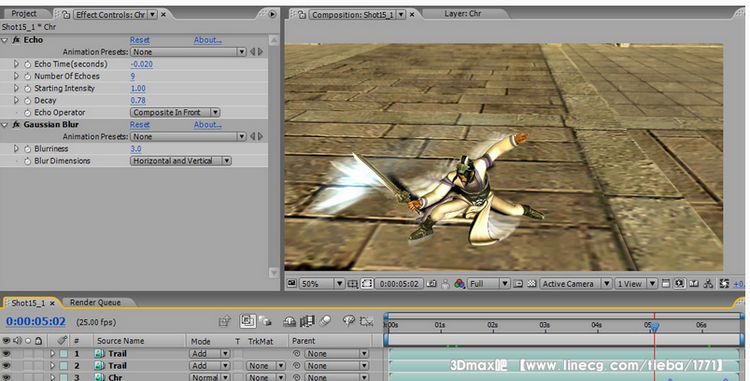This screenshot has width=750, height=381.
Task: Open grid and guide options icon
Action: click(353, 284)
